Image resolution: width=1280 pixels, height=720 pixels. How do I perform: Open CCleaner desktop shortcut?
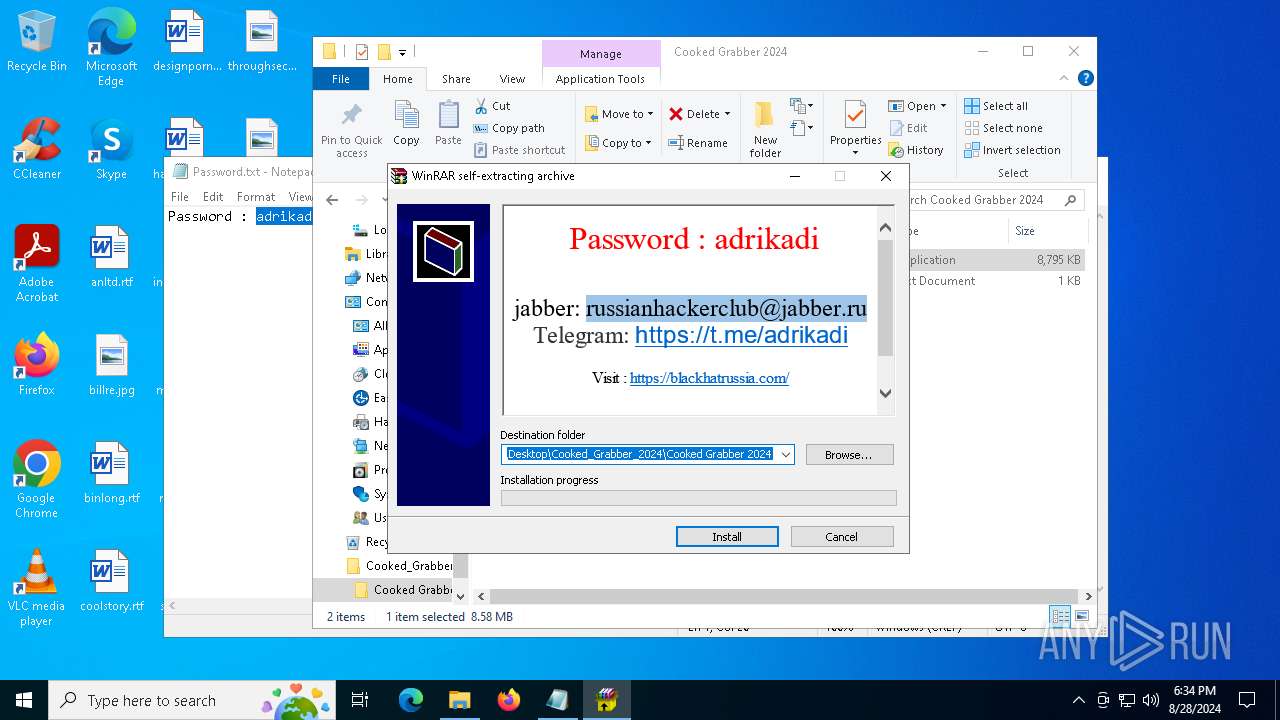37,149
